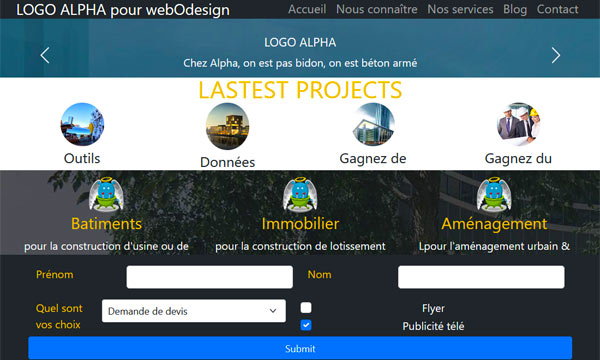Open the Nous connaître menu item
The image size is (600, 360).
click(x=377, y=9)
